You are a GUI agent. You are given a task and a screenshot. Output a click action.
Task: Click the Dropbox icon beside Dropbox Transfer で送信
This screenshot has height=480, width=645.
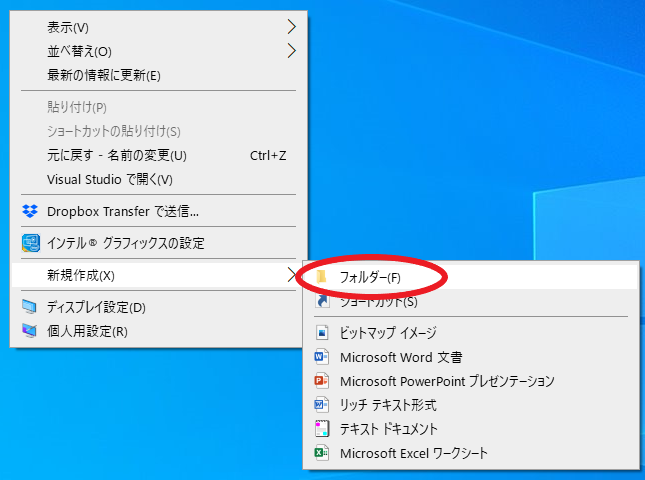[30, 211]
